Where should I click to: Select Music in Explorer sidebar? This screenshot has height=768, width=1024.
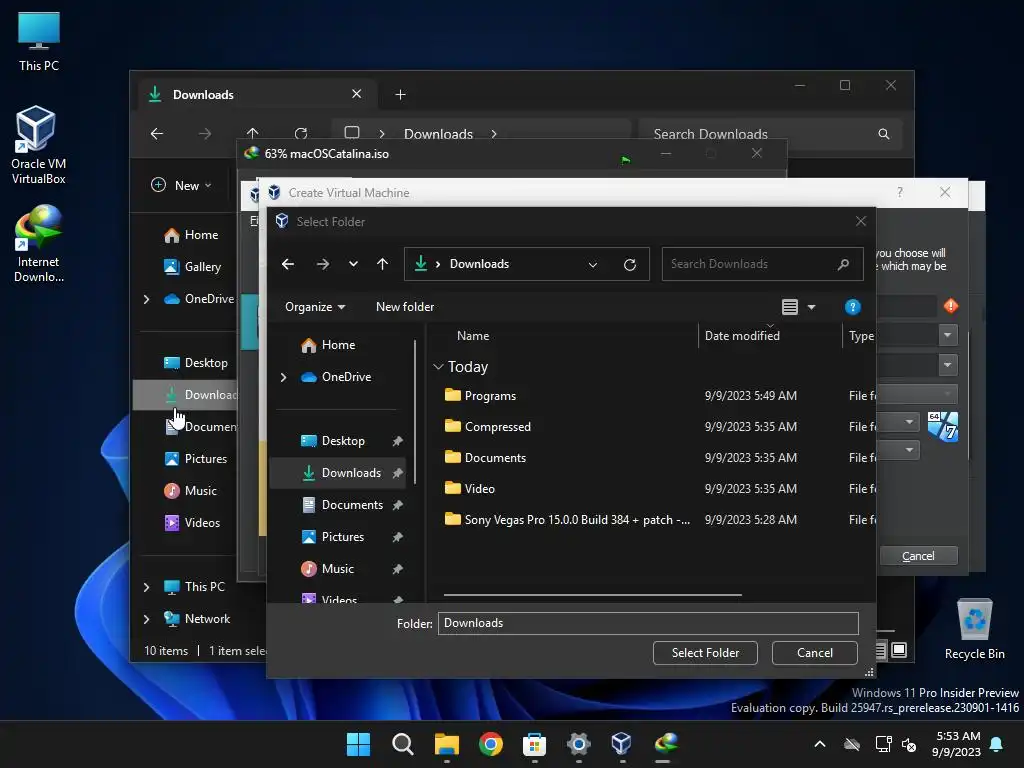coord(192,491)
